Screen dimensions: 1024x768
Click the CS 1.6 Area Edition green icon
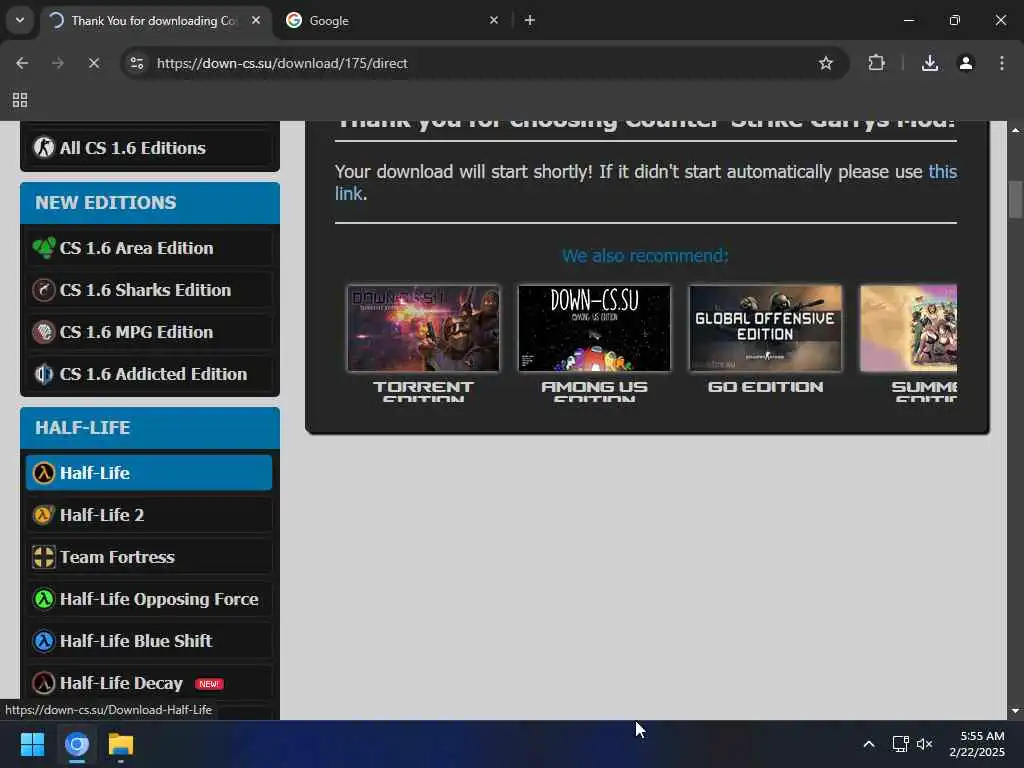click(44, 248)
